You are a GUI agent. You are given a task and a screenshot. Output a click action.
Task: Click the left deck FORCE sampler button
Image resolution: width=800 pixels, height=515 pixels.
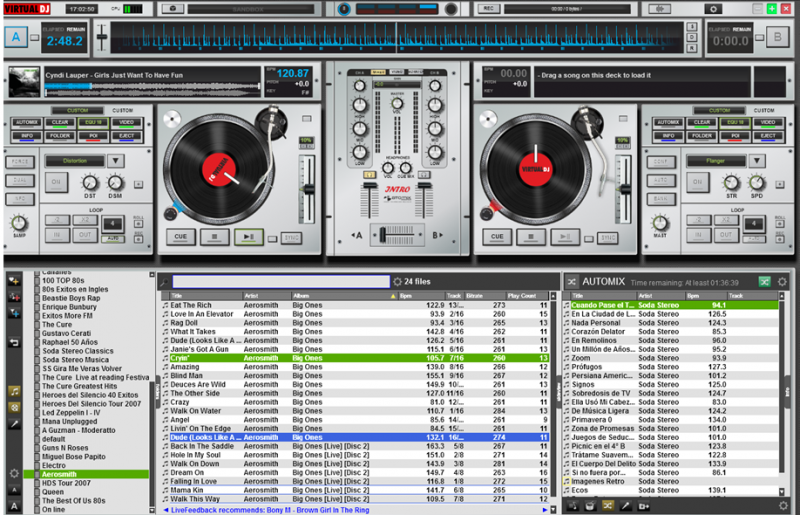(20, 162)
